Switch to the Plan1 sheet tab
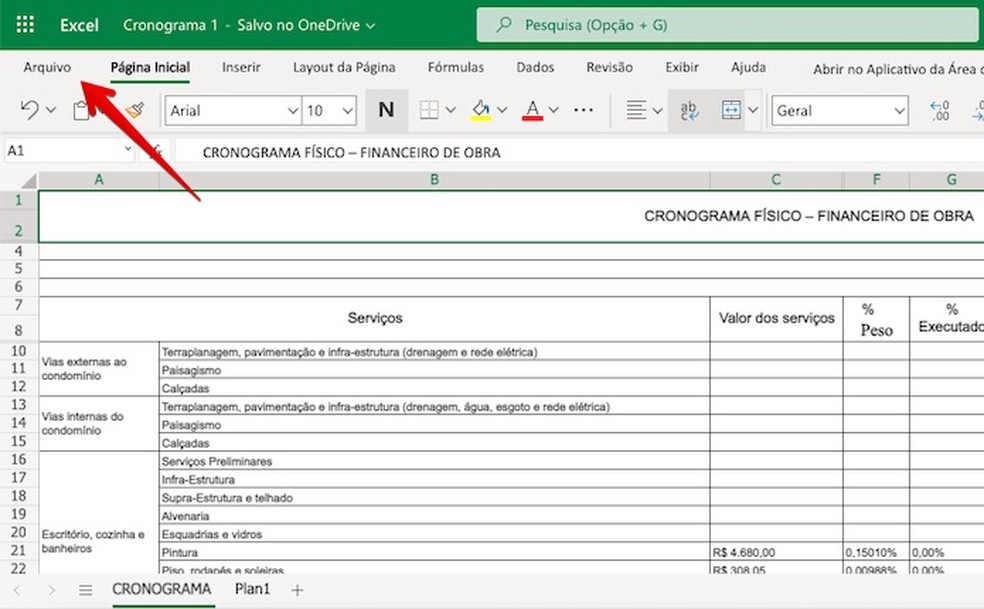984x609 pixels. pos(252,589)
